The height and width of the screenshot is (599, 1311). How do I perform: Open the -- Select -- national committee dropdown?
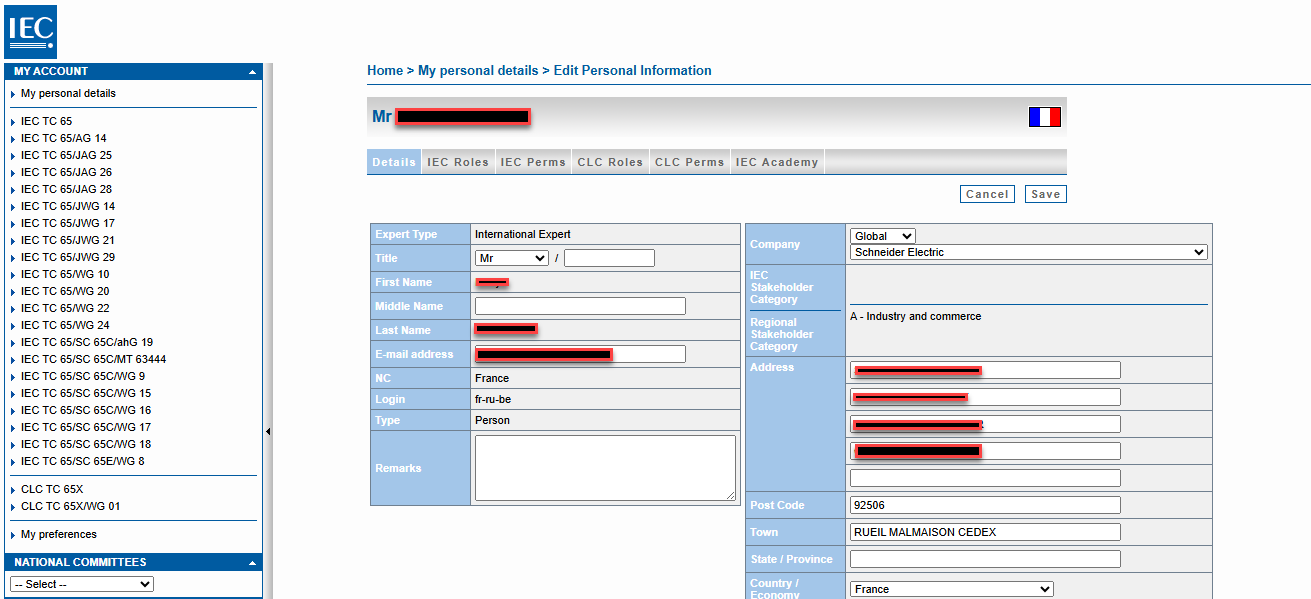80,583
